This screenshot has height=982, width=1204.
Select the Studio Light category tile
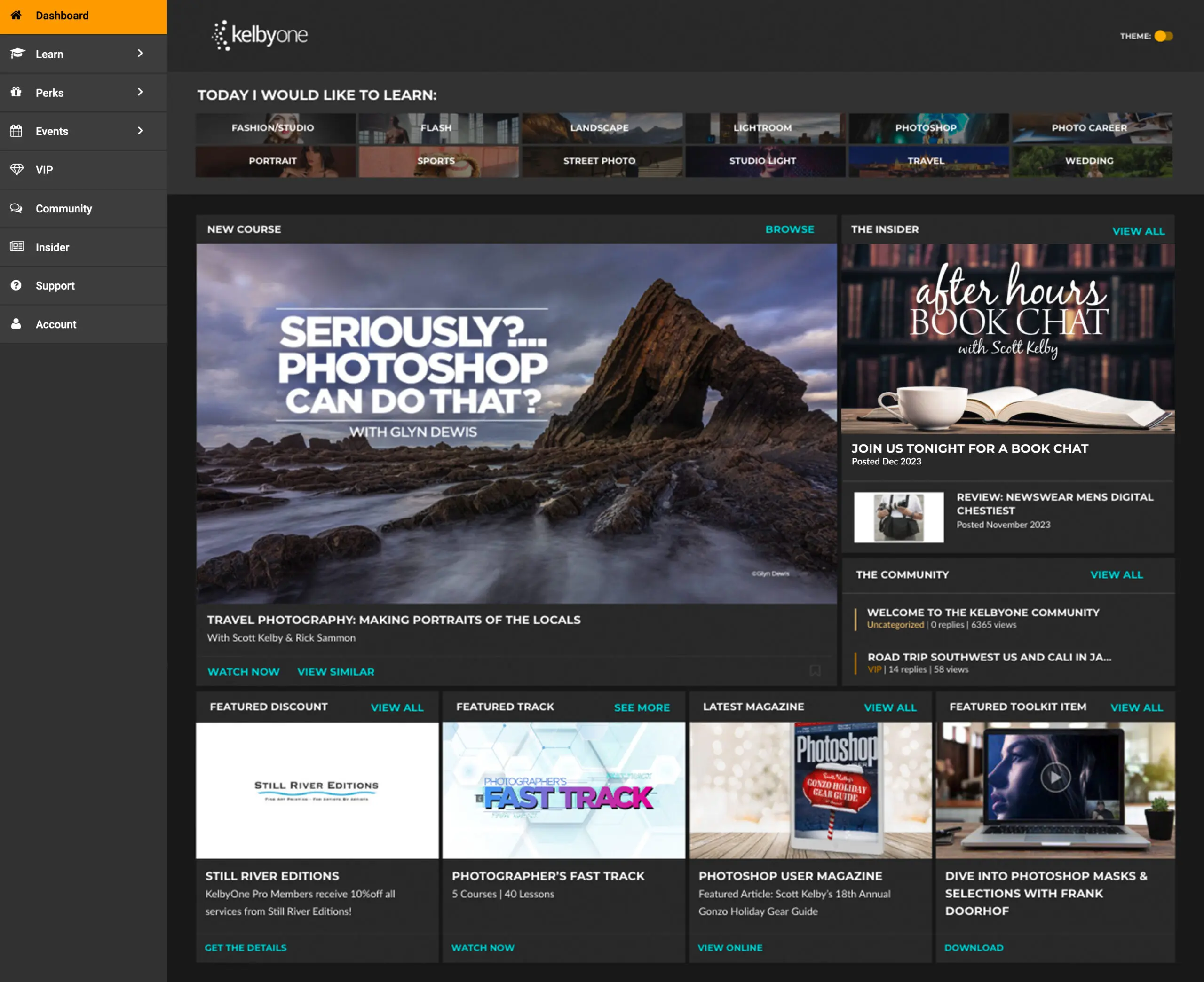coord(766,162)
